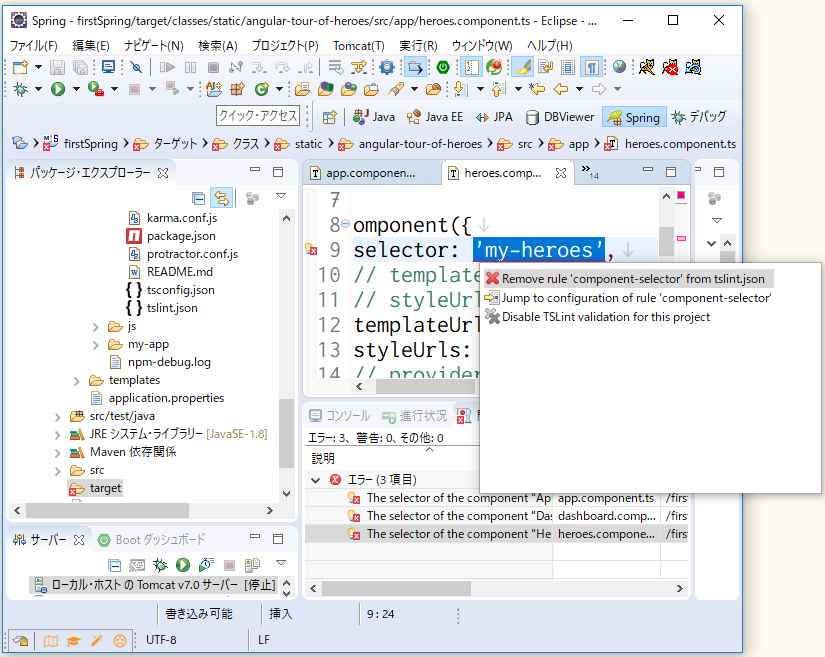Expand the templates folder

pos(79,380)
